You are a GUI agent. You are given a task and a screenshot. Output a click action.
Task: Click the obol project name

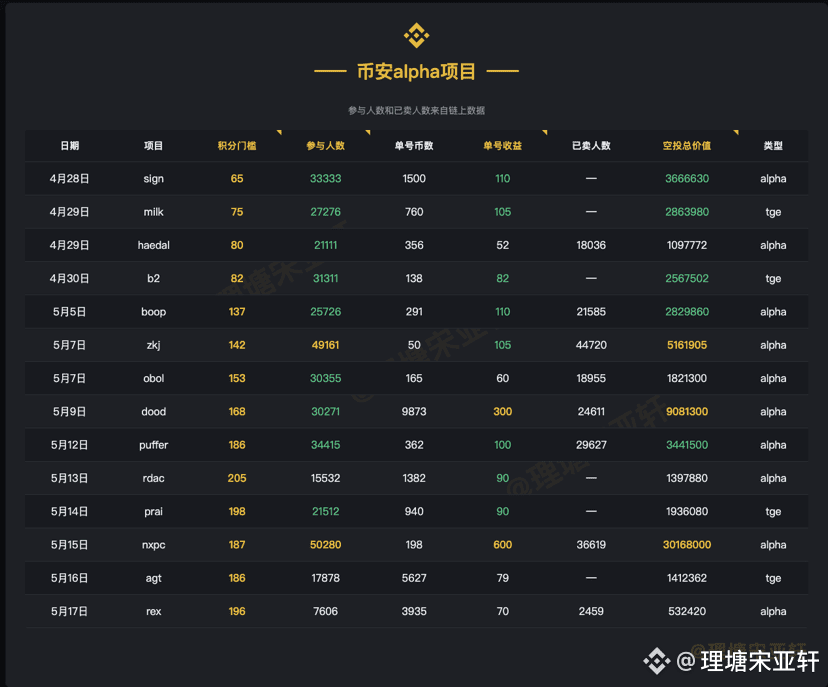coord(154,378)
